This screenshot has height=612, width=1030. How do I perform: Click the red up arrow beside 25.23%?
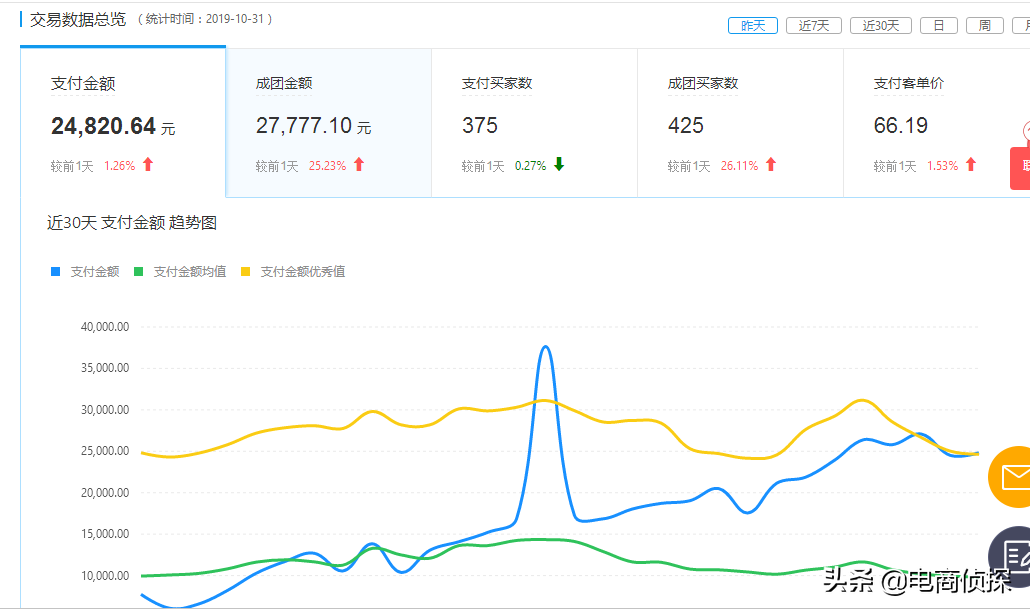pyautogui.click(x=359, y=165)
